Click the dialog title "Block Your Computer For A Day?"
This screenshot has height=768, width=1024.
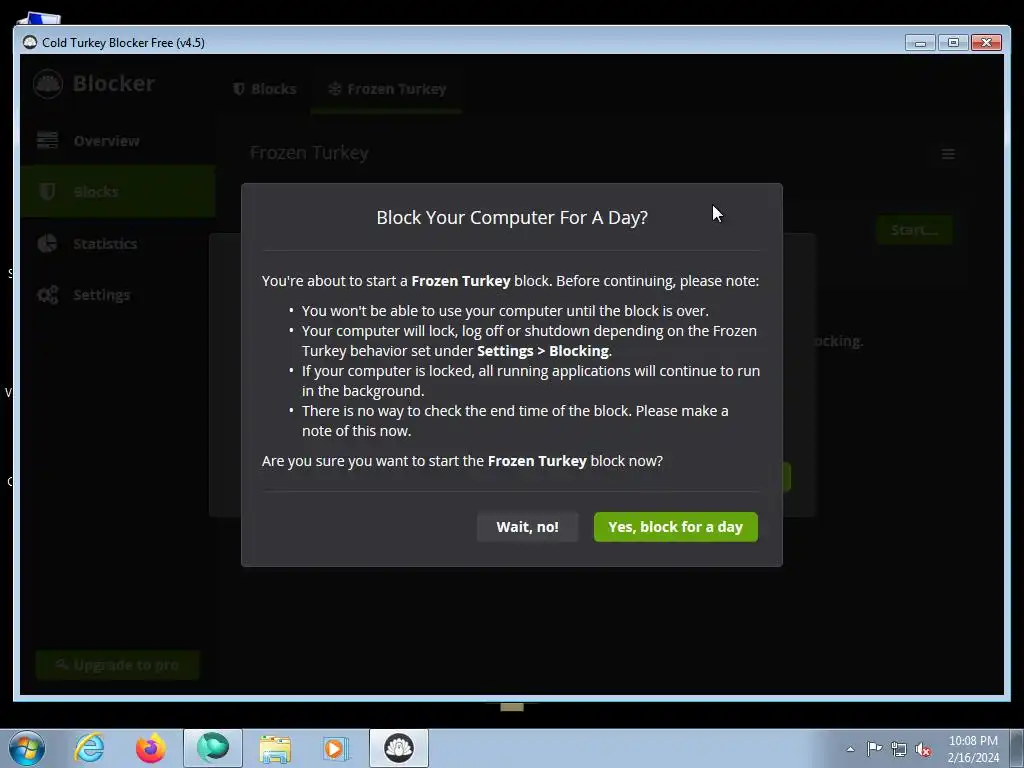[512, 217]
